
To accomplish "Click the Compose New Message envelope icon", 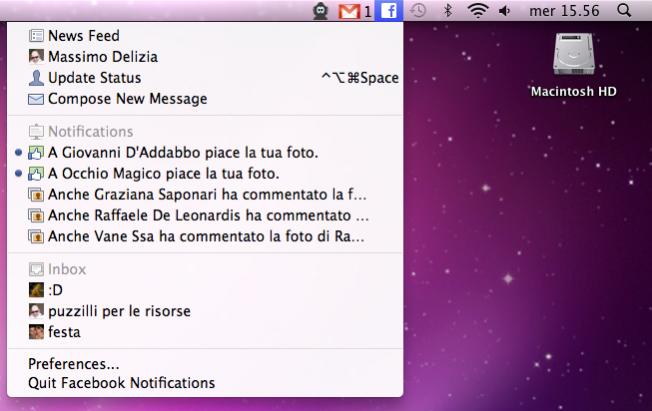I will click(x=36, y=99).
